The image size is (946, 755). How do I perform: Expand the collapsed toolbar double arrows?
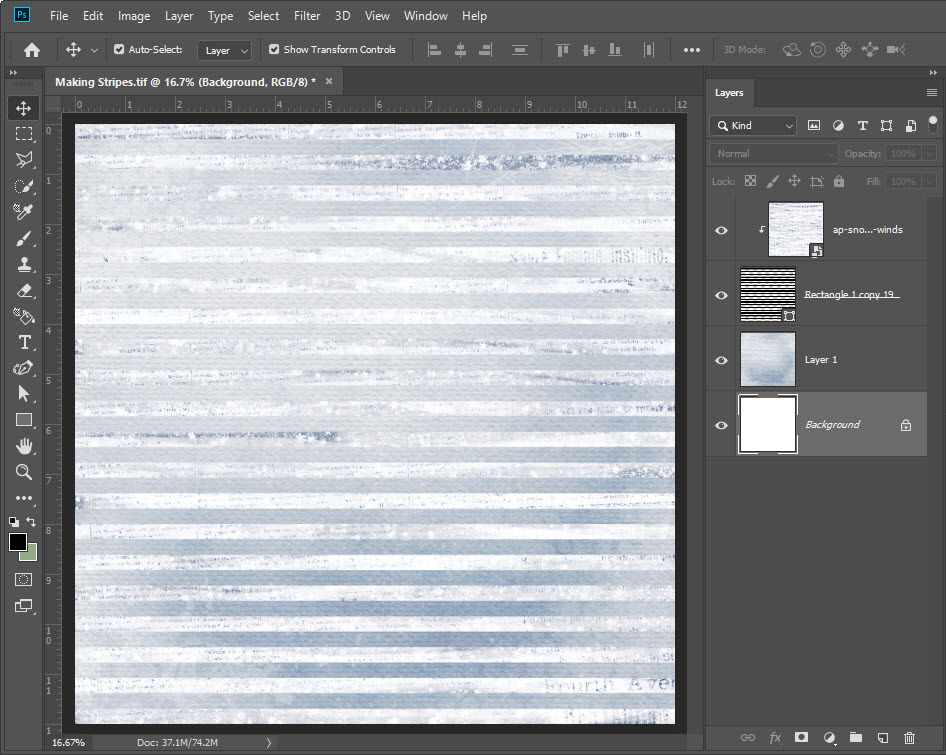13,72
